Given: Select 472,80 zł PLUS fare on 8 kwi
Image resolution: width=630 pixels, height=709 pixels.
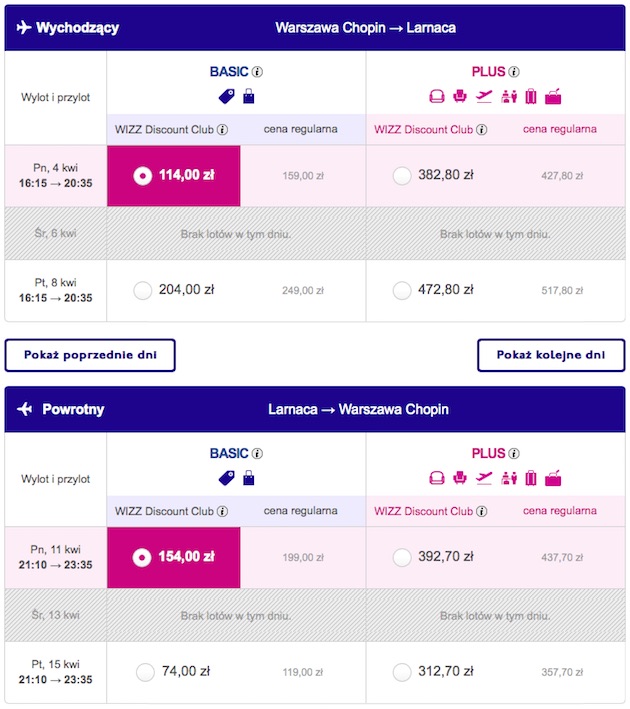Looking at the screenshot, I should click(x=402, y=290).
